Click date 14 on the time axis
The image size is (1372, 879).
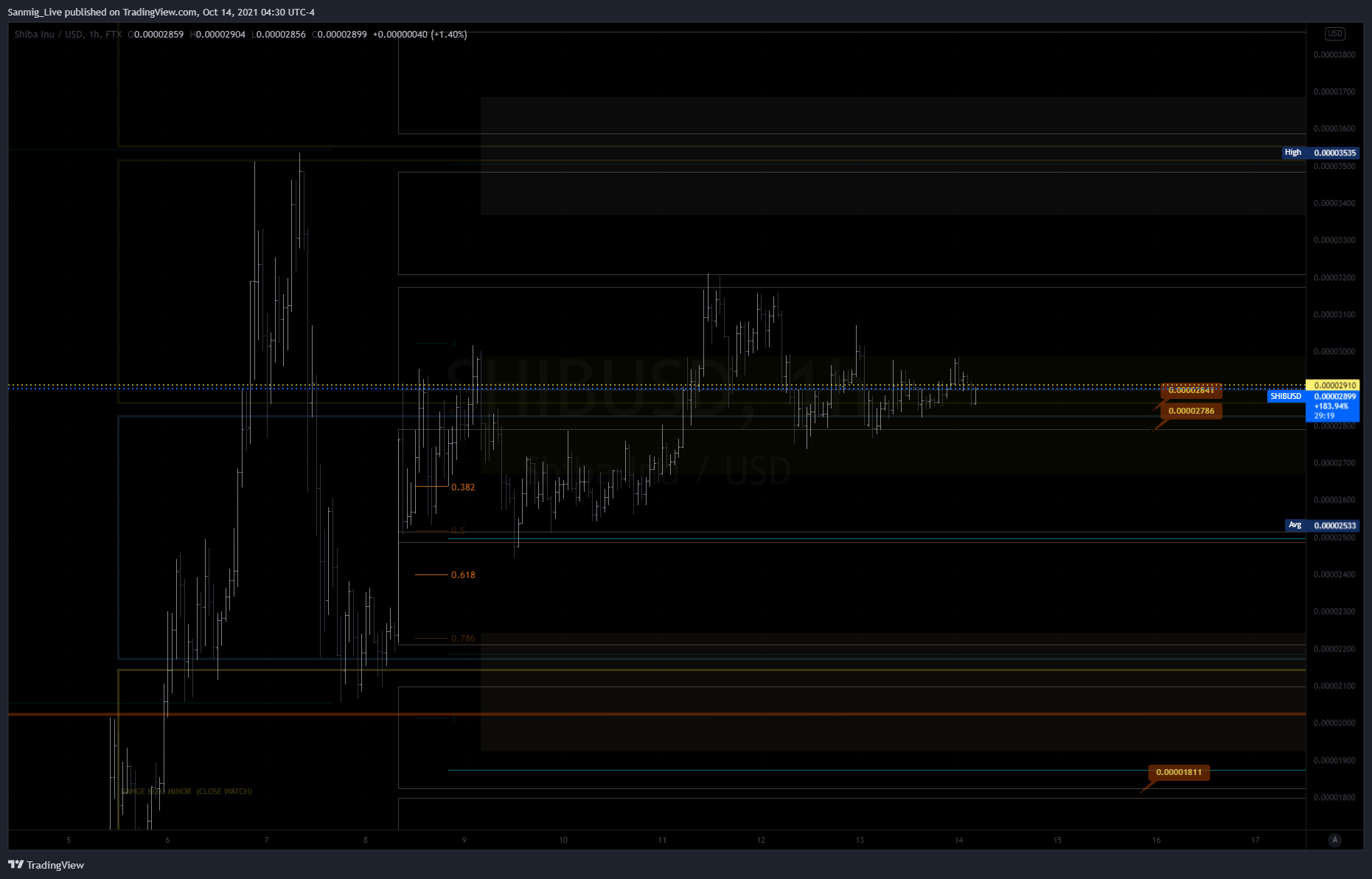point(958,840)
